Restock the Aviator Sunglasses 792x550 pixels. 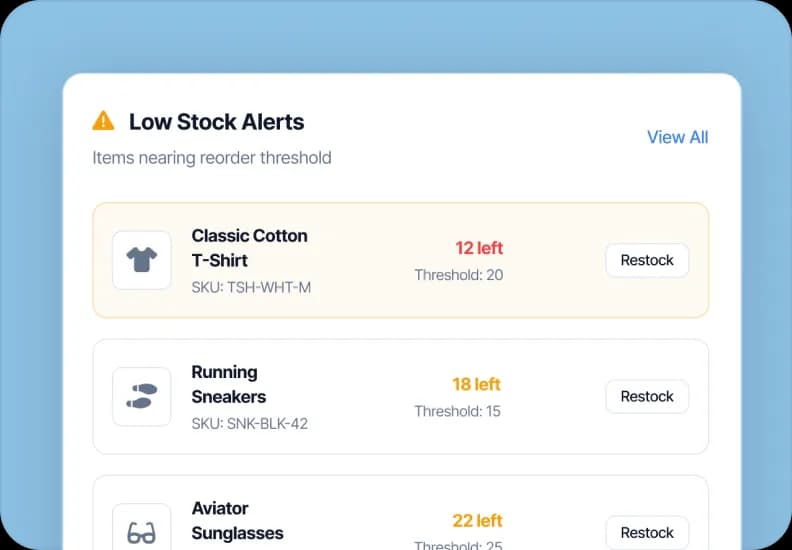tap(647, 532)
